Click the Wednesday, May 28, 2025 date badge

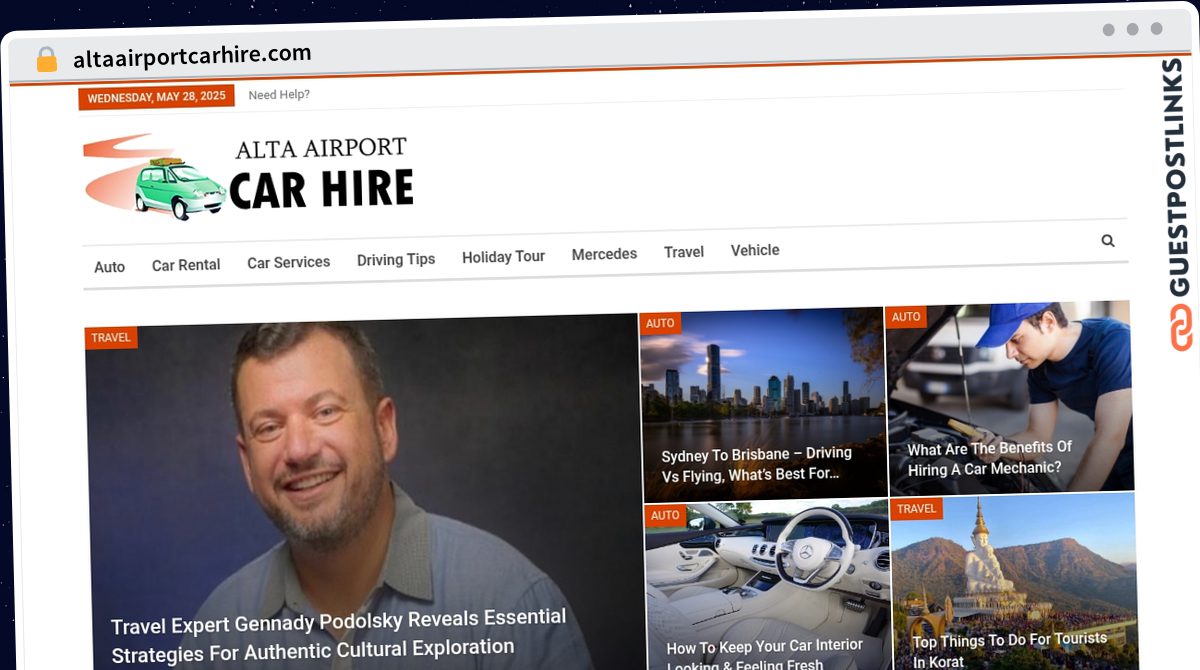(156, 97)
